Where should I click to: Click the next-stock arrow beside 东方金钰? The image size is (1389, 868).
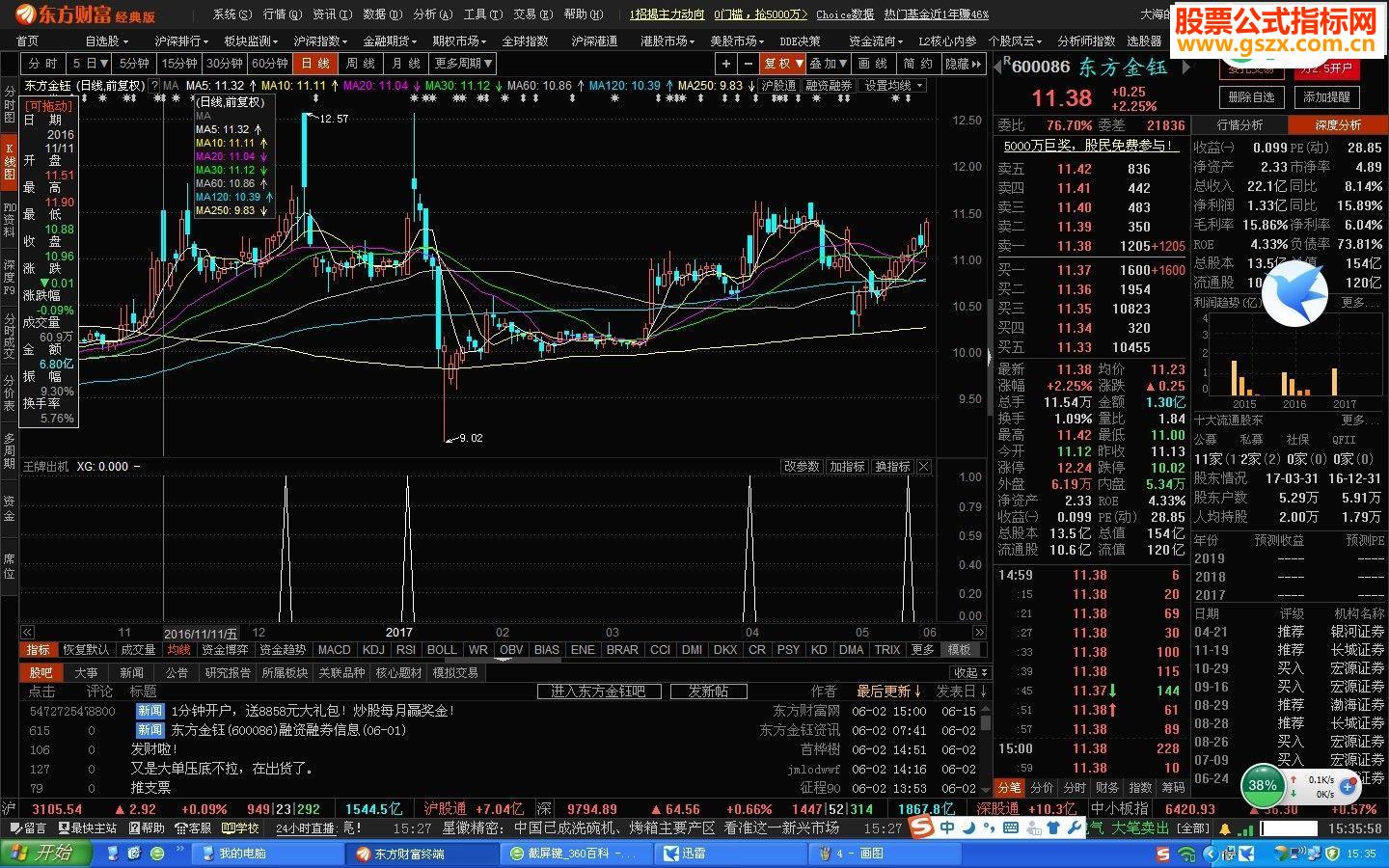coord(1185,68)
